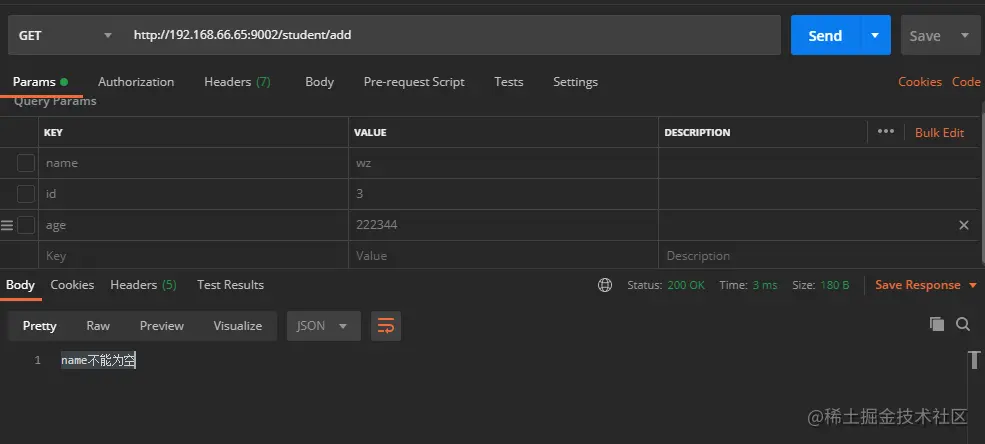The image size is (985, 444).
Task: Copy response body with copy icon
Action: point(937,324)
